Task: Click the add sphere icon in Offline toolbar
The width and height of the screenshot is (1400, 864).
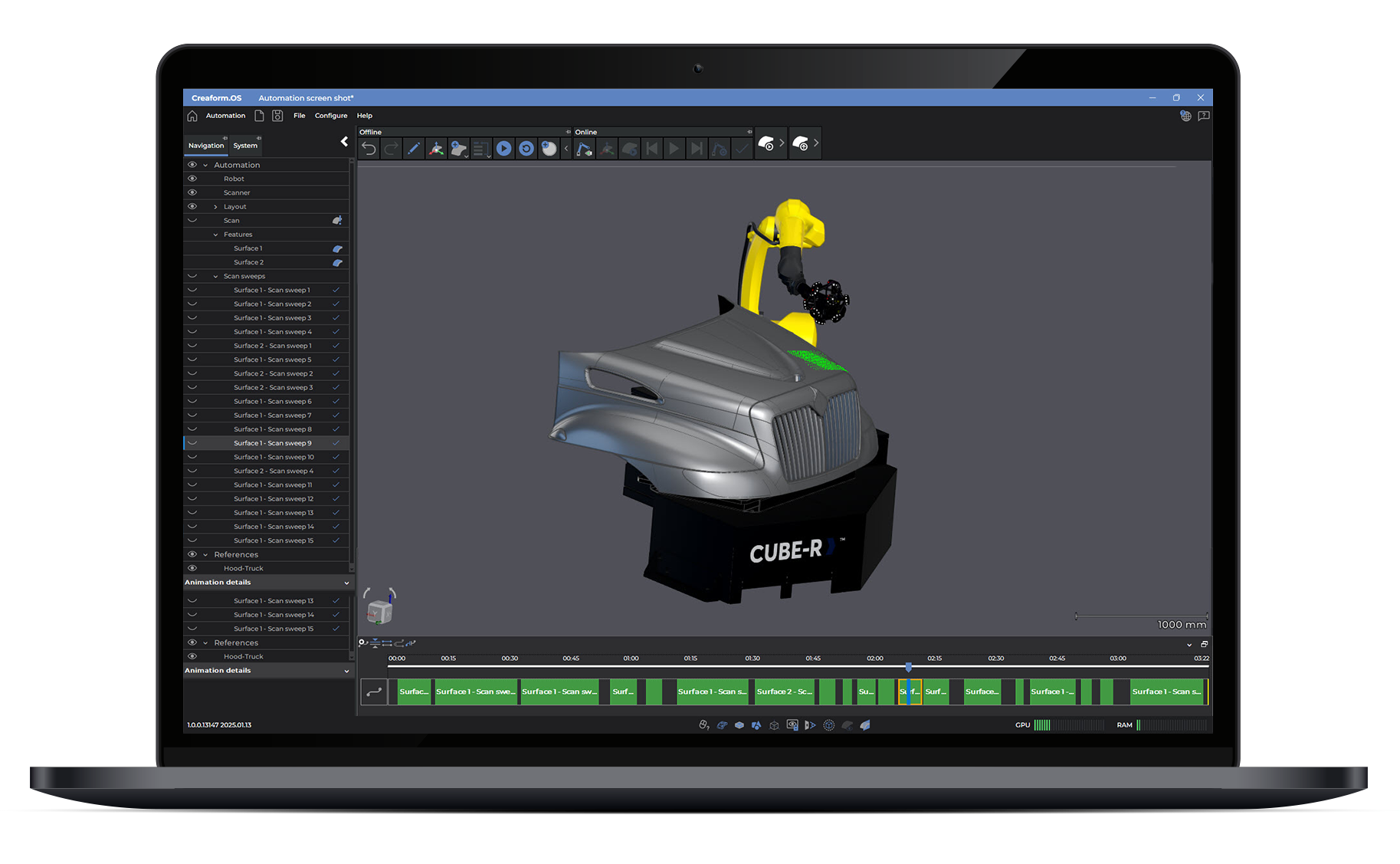Action: pos(549,149)
